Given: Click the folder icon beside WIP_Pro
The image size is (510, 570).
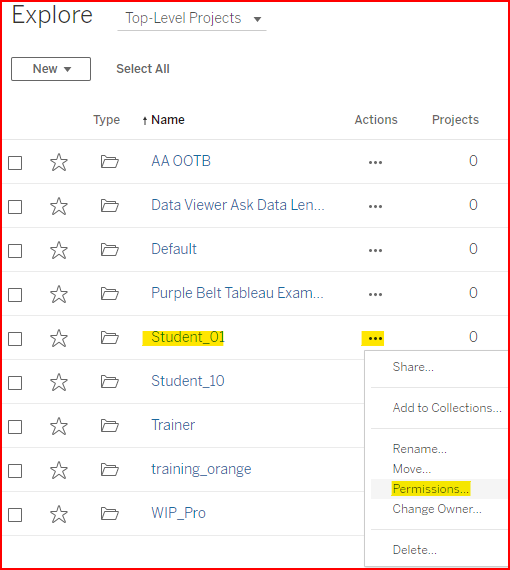Looking at the screenshot, I should pyautogui.click(x=109, y=514).
